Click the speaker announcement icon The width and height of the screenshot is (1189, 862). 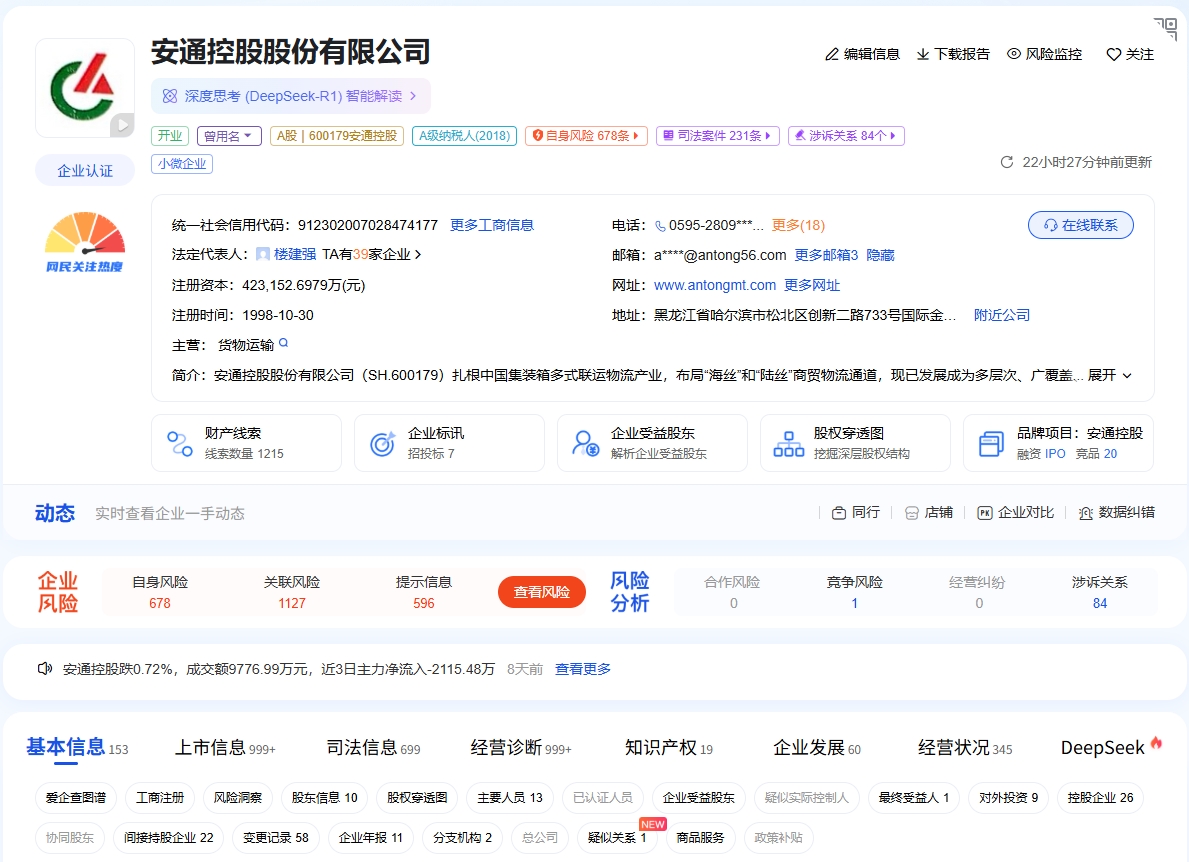[45, 669]
